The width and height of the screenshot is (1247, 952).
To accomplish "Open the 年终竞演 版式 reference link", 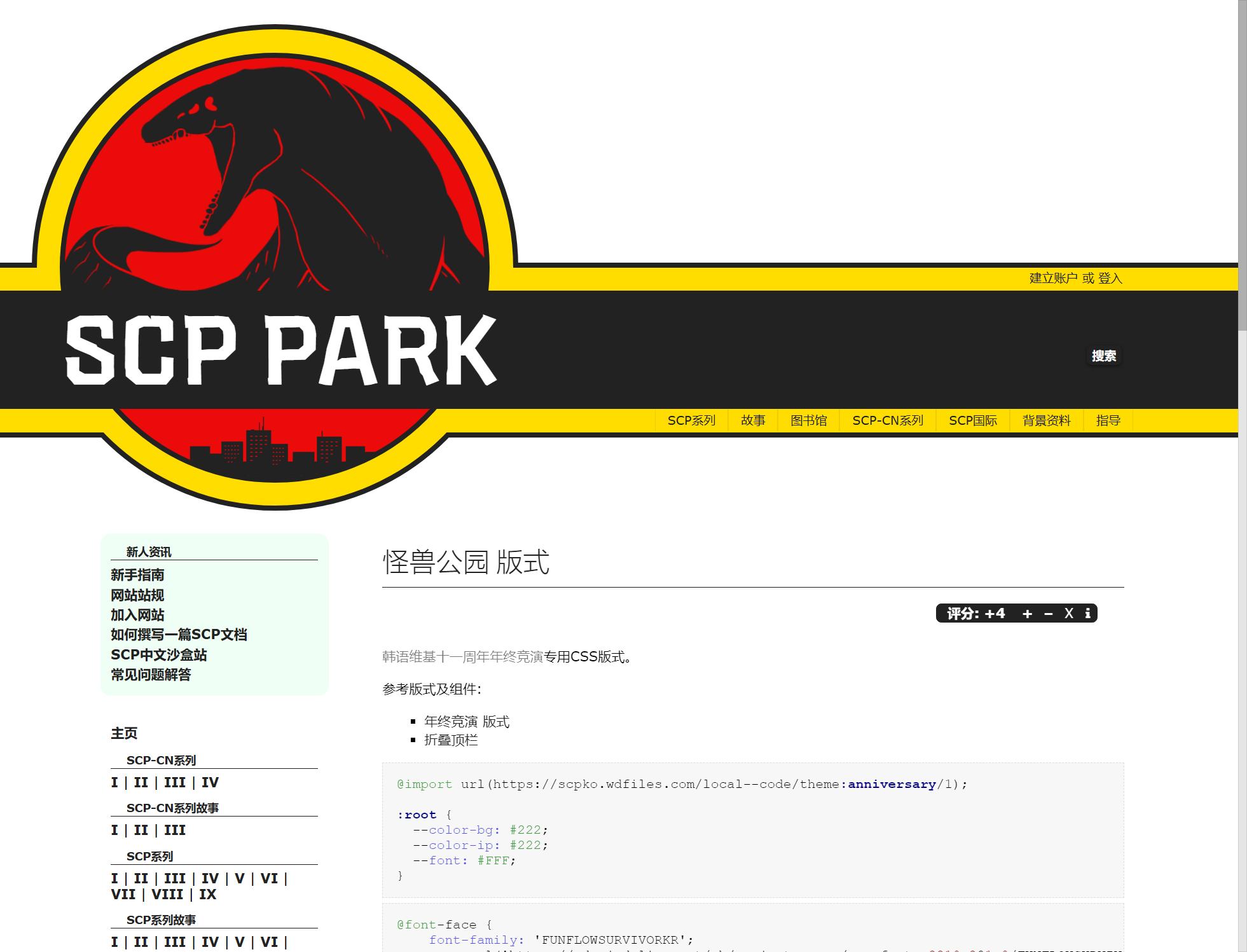I will pyautogui.click(x=467, y=722).
